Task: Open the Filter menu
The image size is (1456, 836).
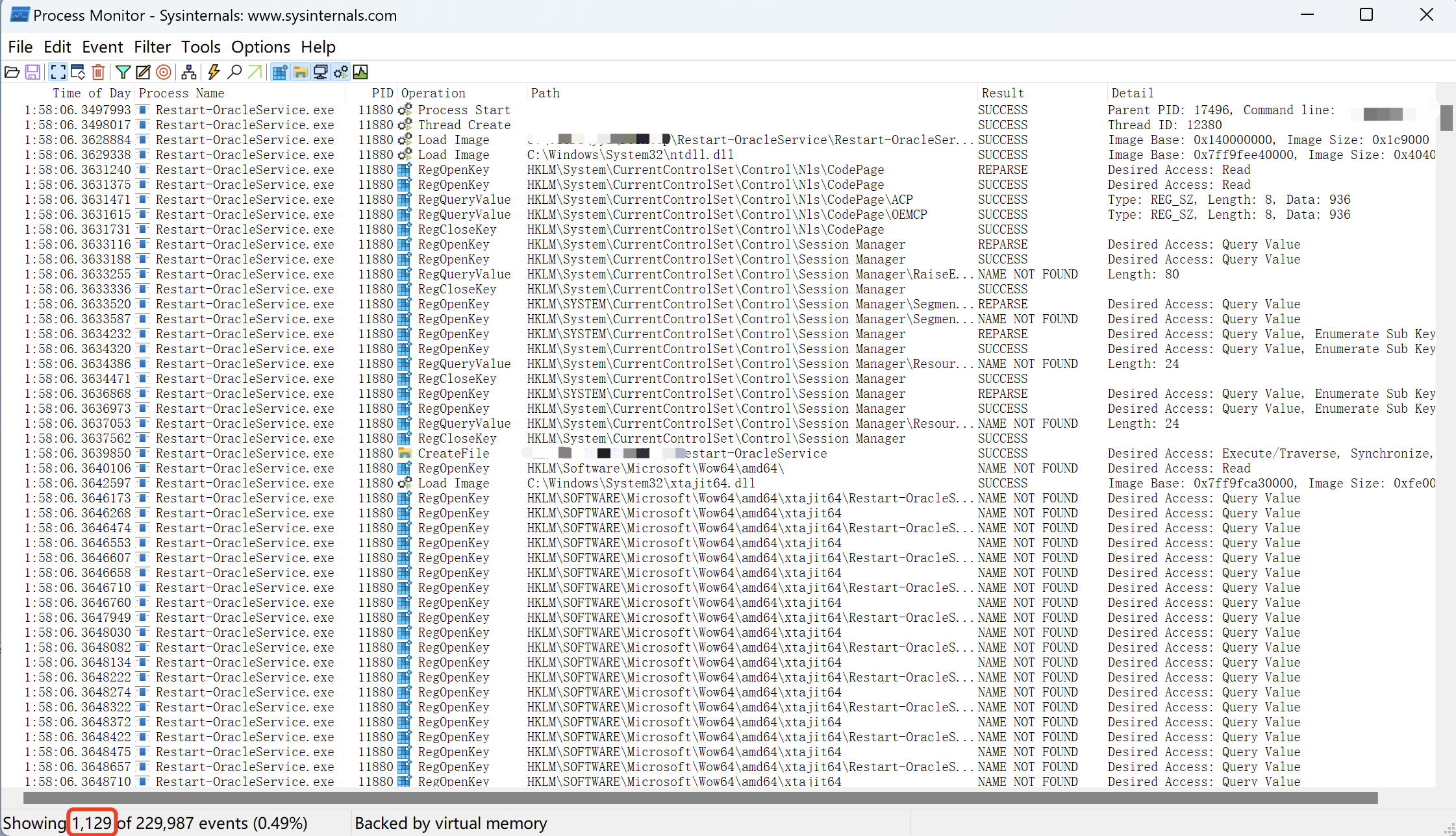Action: coord(152,47)
